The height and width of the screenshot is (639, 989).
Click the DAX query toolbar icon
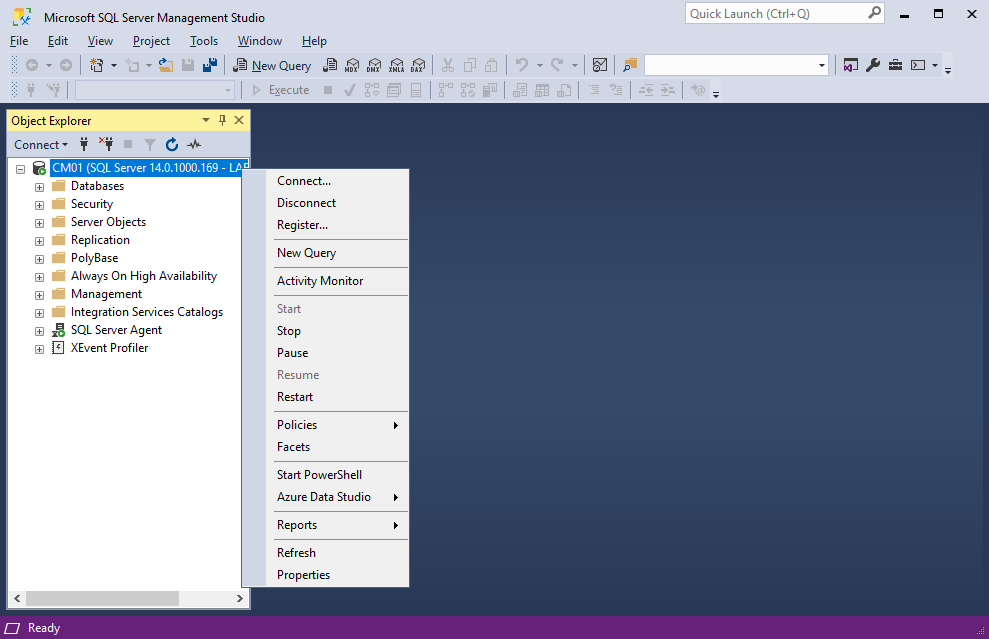418,65
